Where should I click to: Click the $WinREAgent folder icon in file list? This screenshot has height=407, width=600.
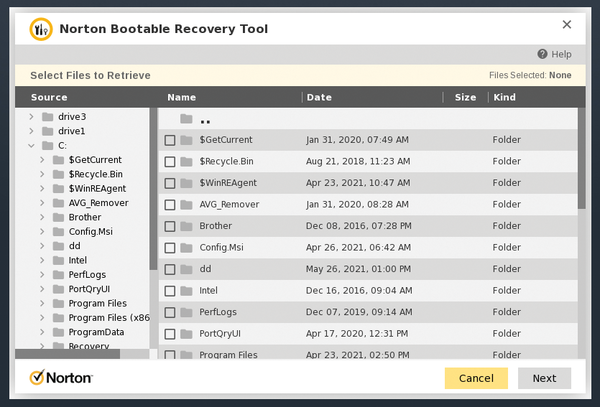pyautogui.click(x=186, y=183)
